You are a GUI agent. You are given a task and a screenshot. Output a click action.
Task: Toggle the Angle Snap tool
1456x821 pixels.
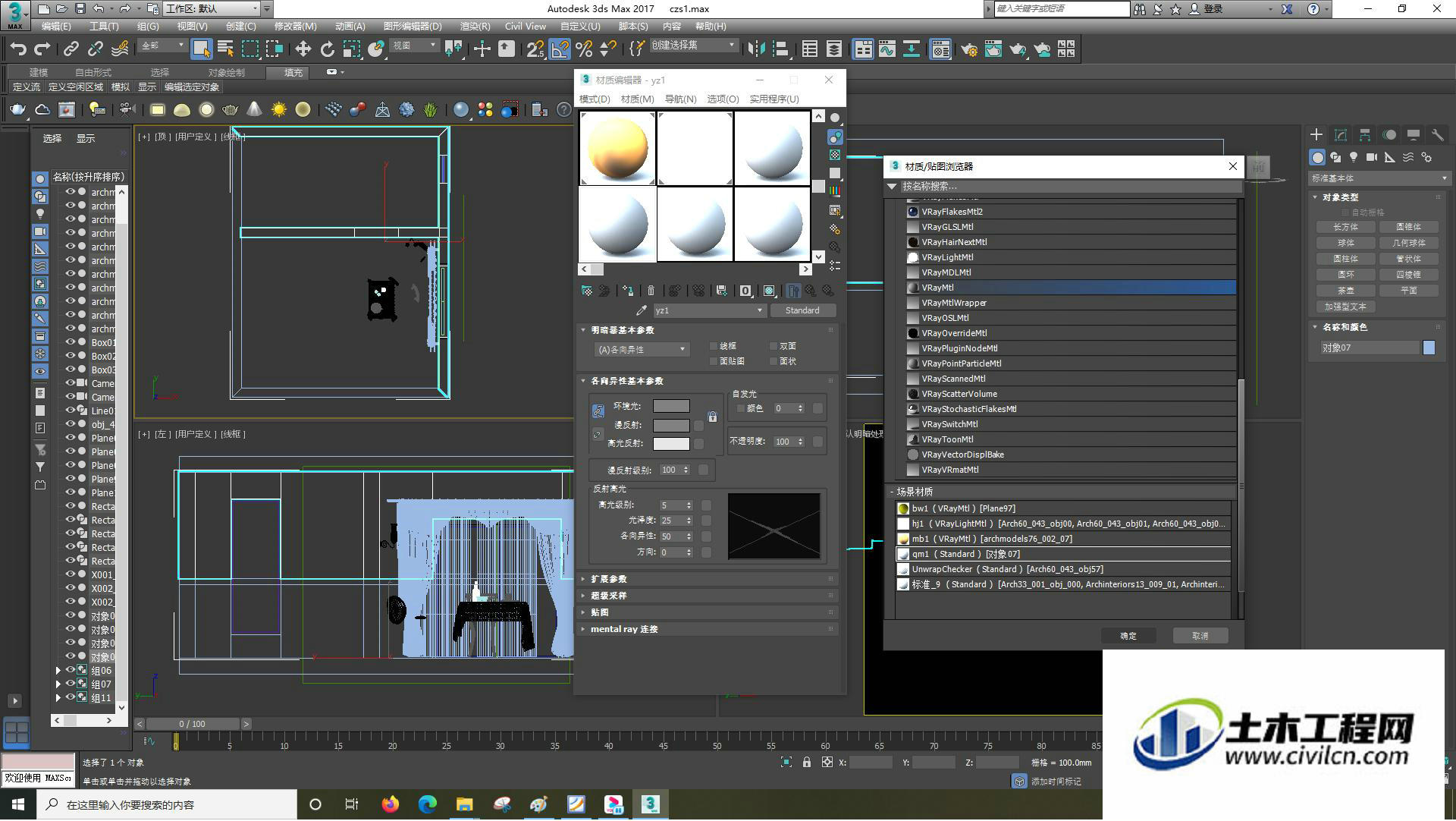tap(560, 49)
